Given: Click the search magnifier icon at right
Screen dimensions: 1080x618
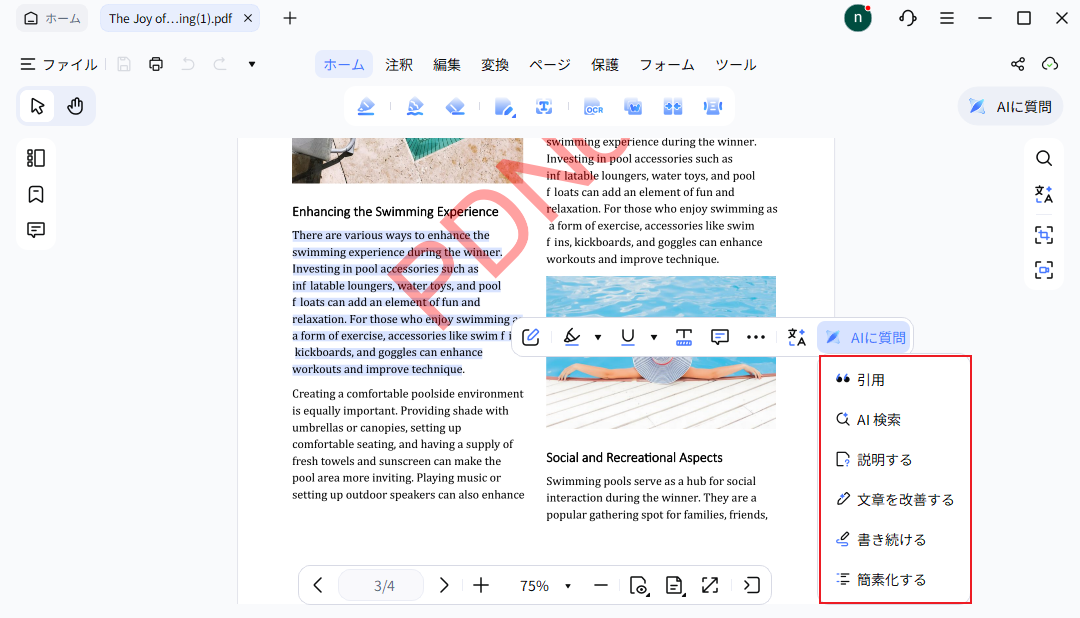Looking at the screenshot, I should tap(1043, 158).
